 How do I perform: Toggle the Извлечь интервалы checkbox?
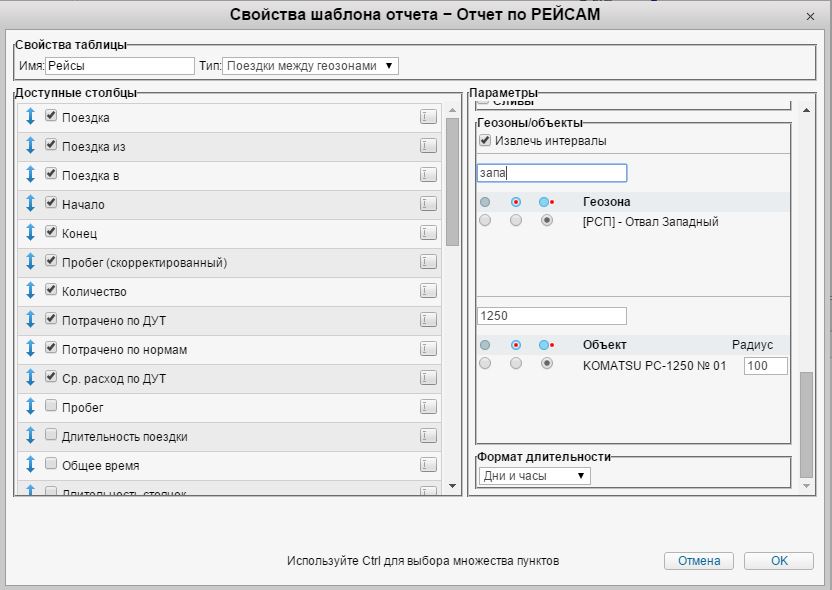[485, 141]
